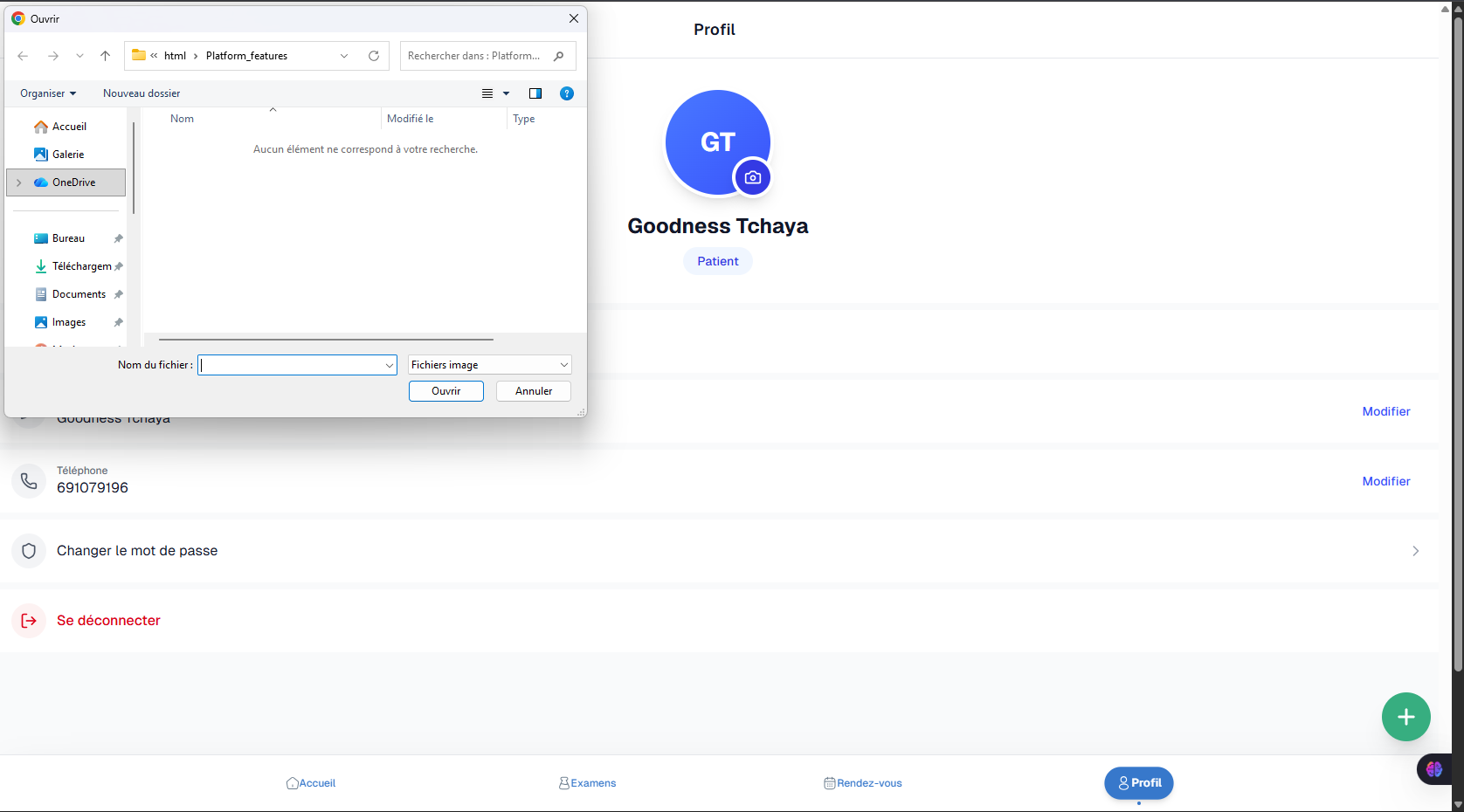
Task: Select Téléchargements in the sidebar
Action: [80, 266]
